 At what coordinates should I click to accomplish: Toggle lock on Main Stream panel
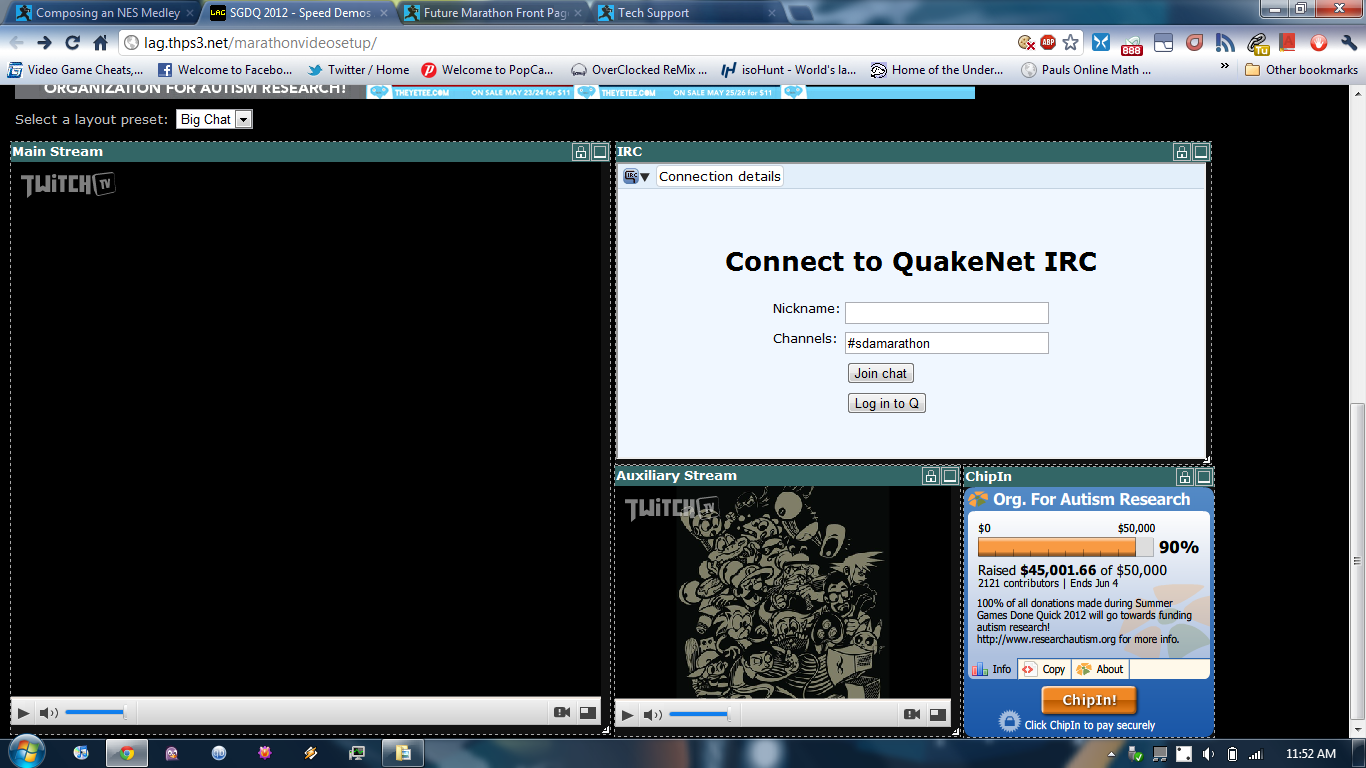pyautogui.click(x=580, y=153)
